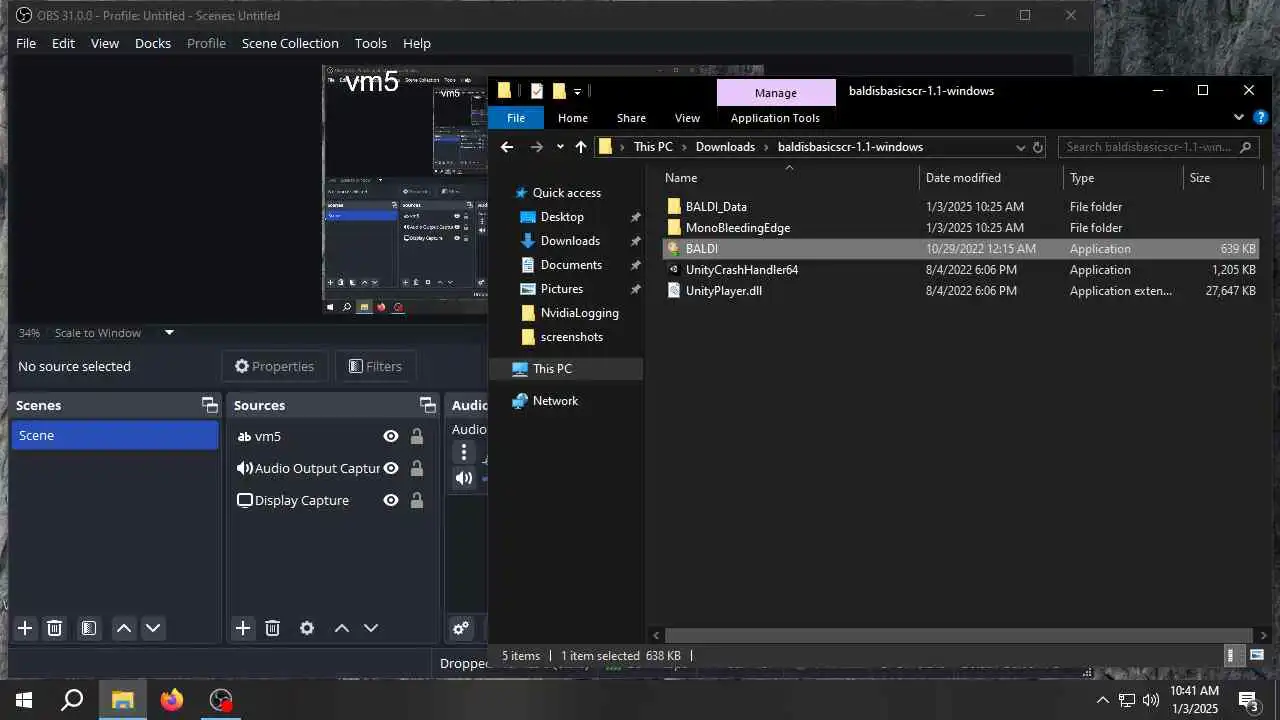Open OBS Tools menu

(370, 43)
